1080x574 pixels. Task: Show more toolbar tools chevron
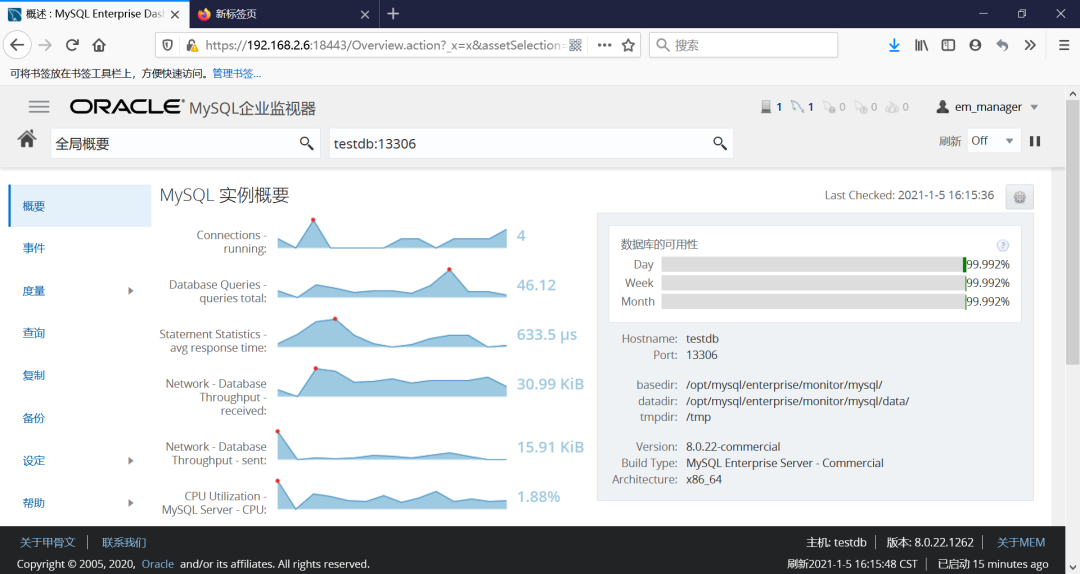pos(1030,45)
